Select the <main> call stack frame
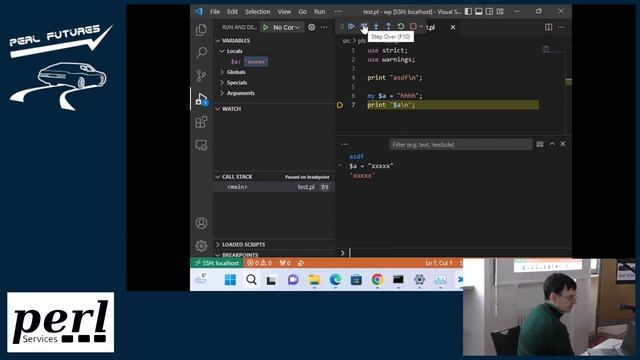 [273, 187]
